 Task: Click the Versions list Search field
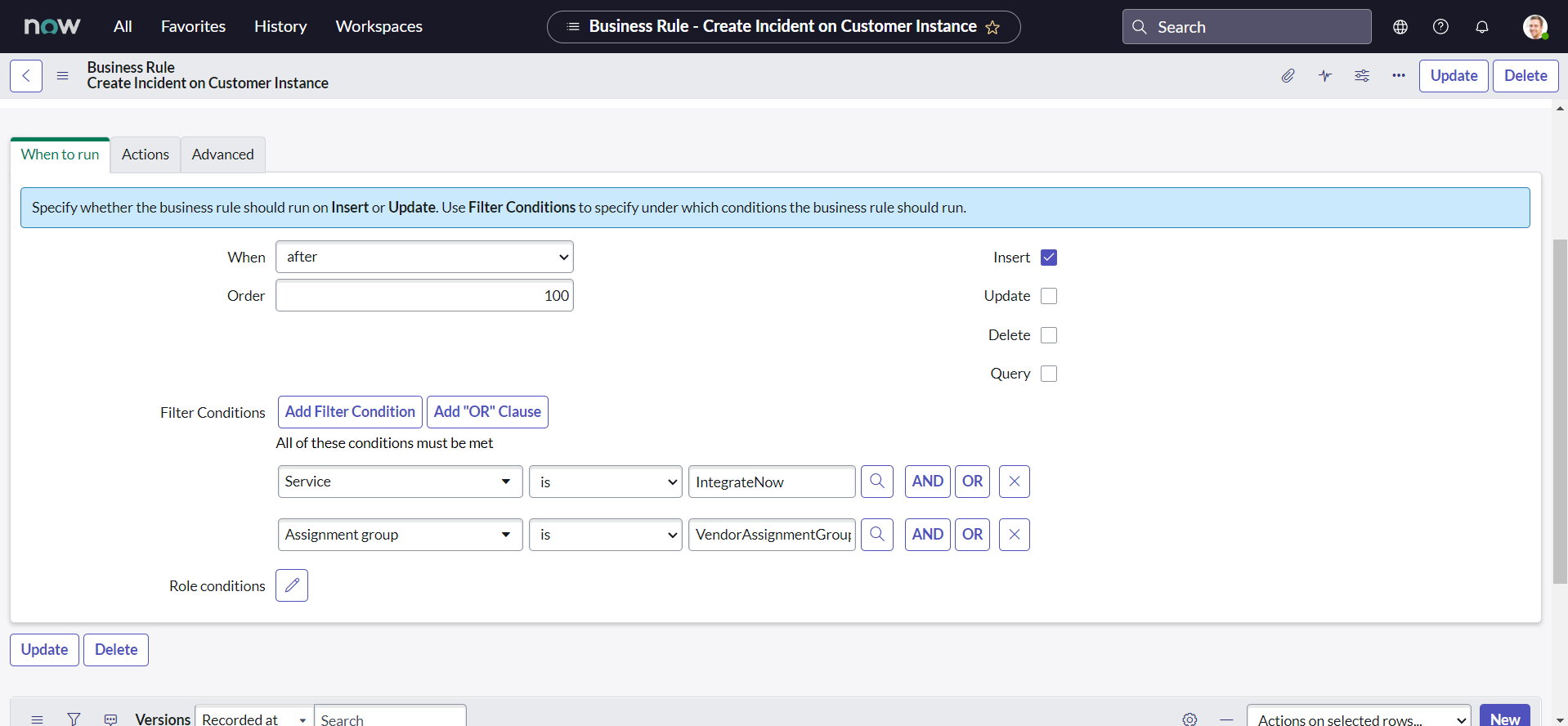(390, 717)
